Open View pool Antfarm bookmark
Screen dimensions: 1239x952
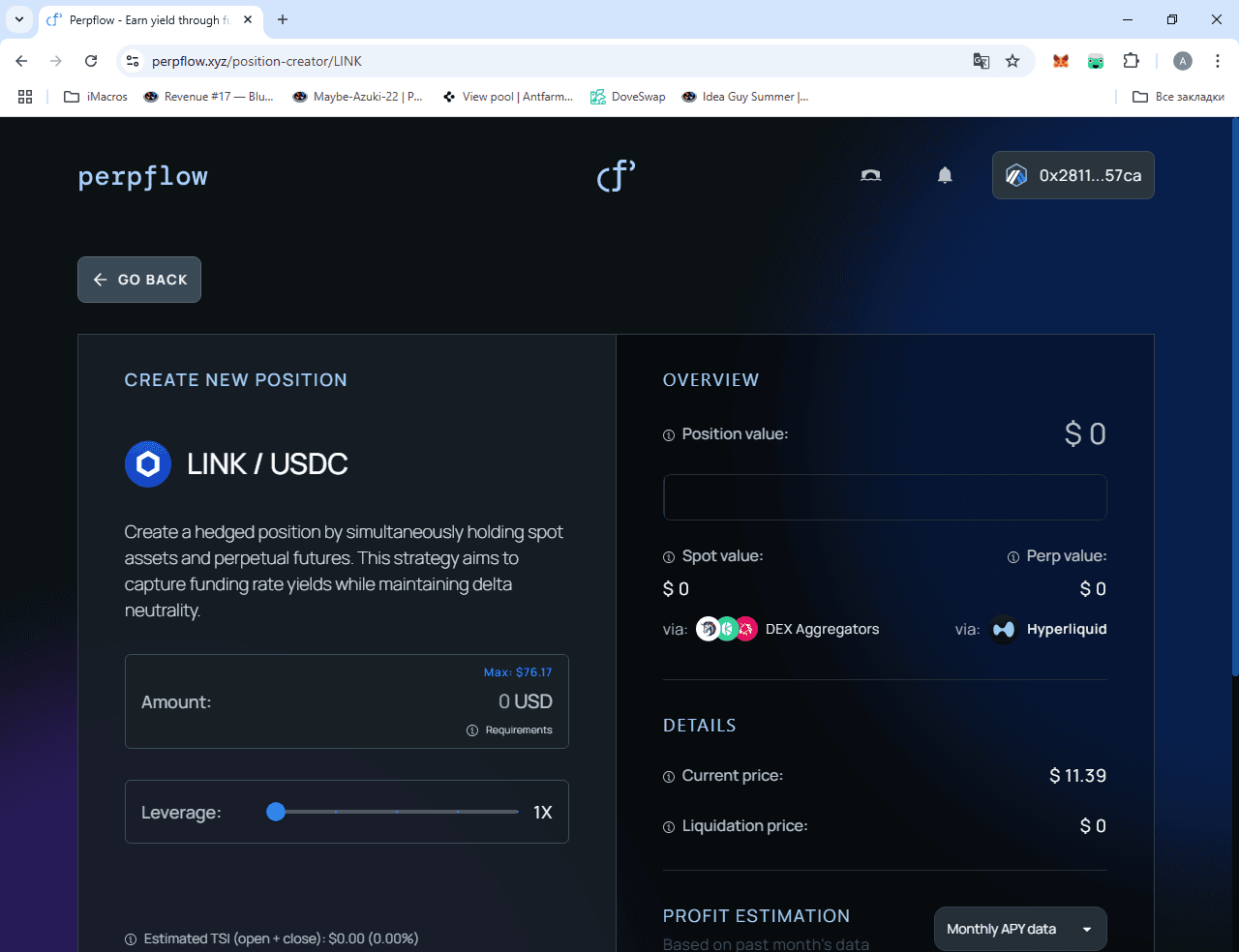[x=507, y=97]
